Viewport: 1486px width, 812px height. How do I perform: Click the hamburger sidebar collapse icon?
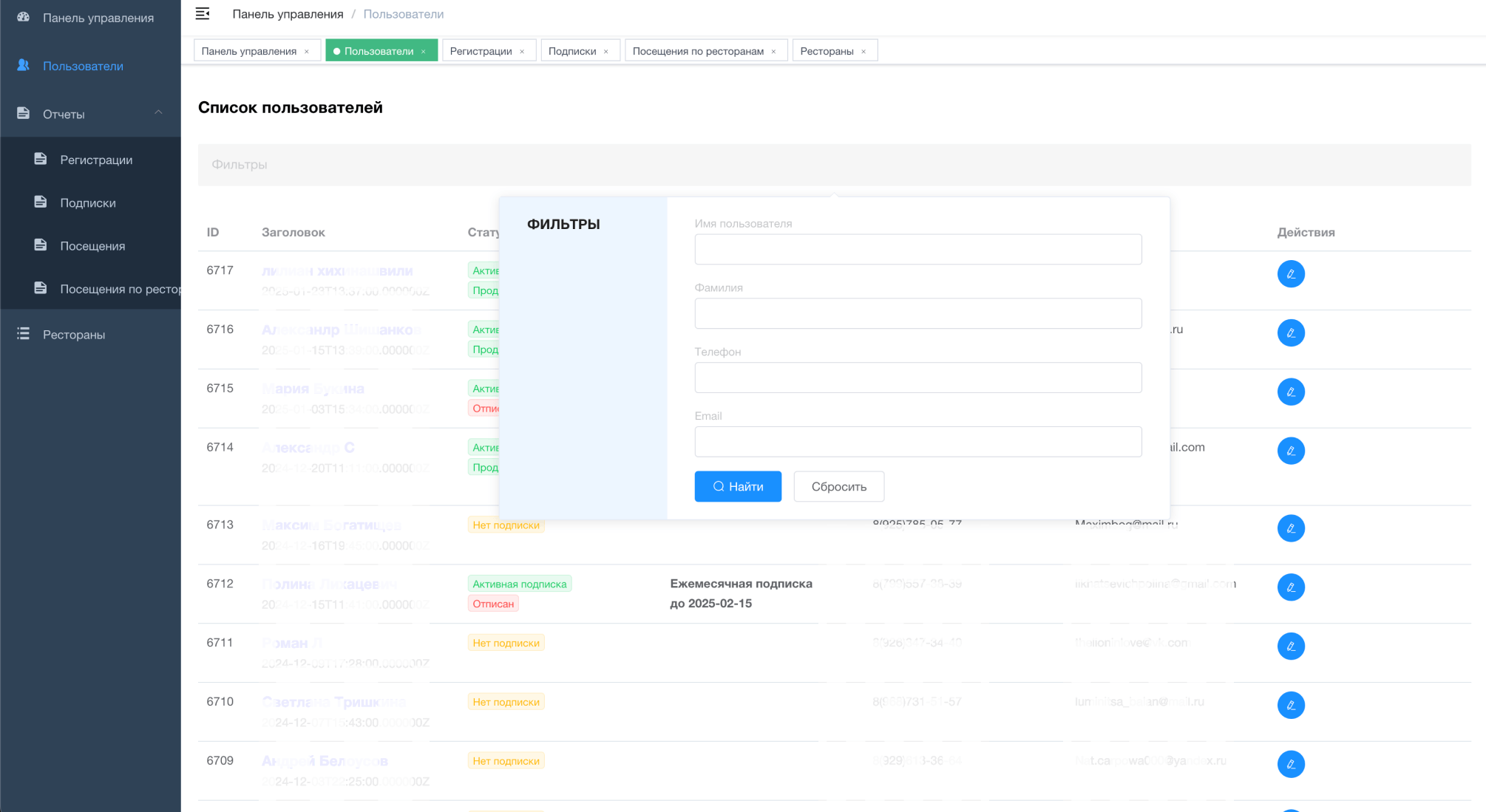pos(202,14)
